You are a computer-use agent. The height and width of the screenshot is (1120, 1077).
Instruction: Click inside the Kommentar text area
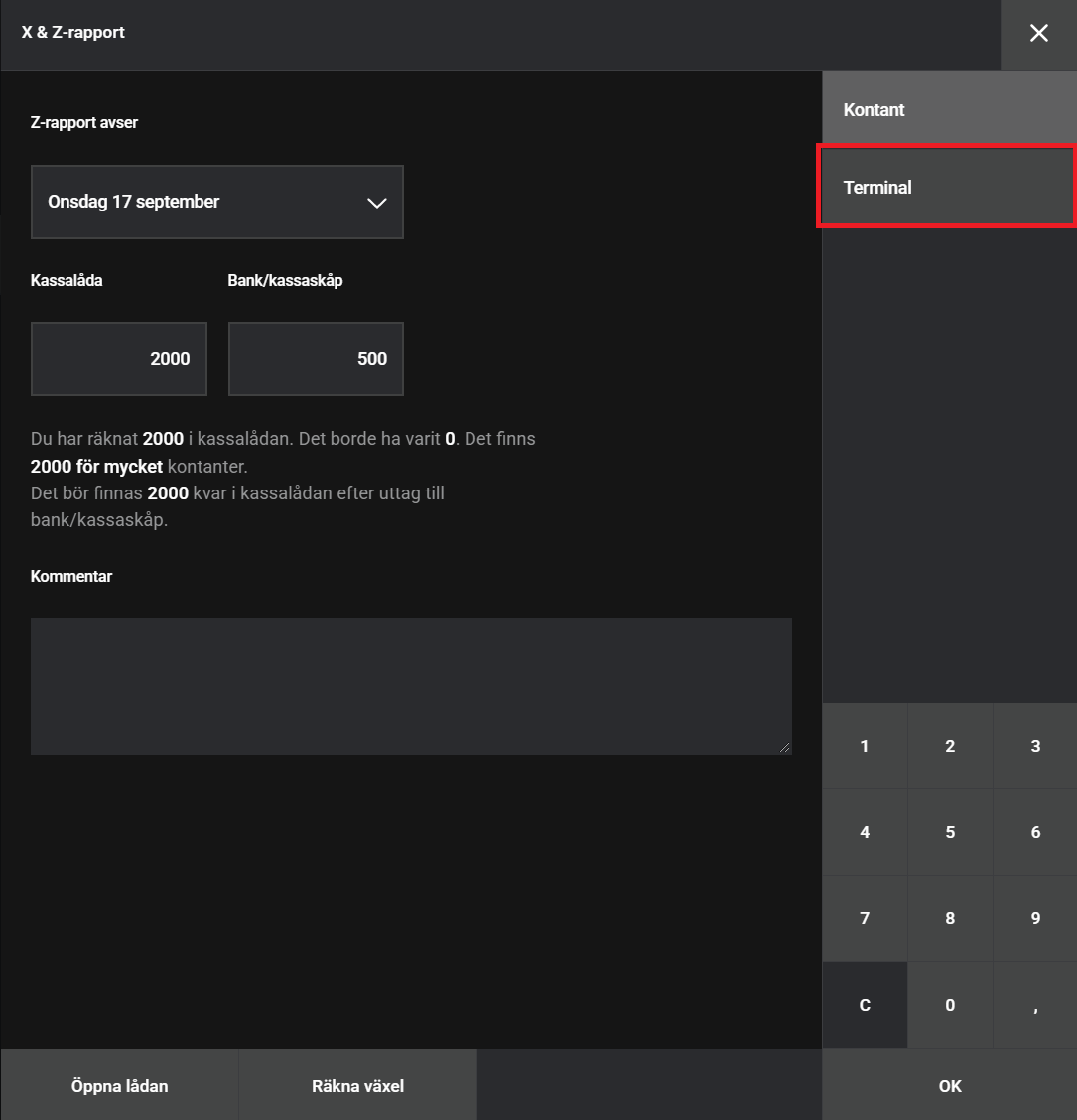click(x=411, y=686)
